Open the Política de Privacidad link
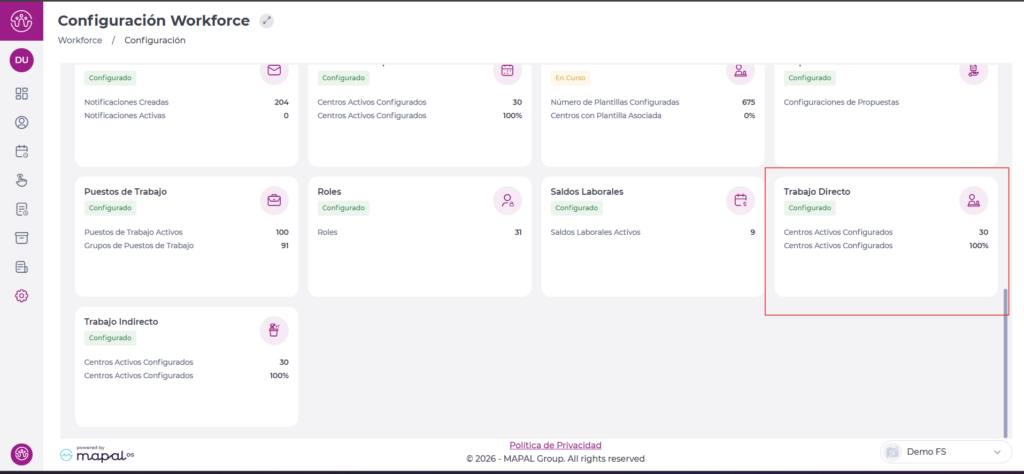The image size is (1024, 474). tap(555, 445)
